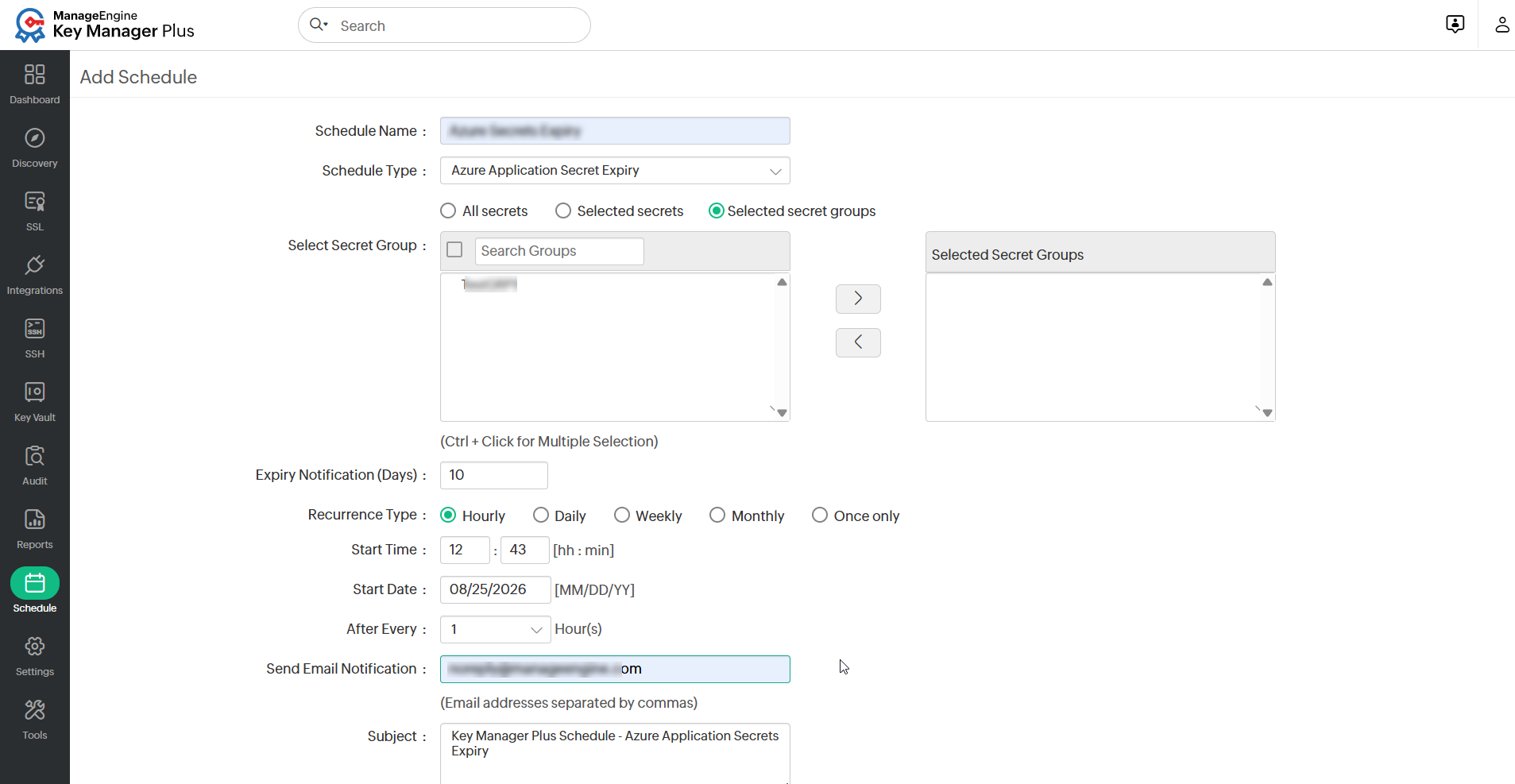Open the Discovery compass icon
Image resolution: width=1515 pixels, height=784 pixels.
pos(35,138)
